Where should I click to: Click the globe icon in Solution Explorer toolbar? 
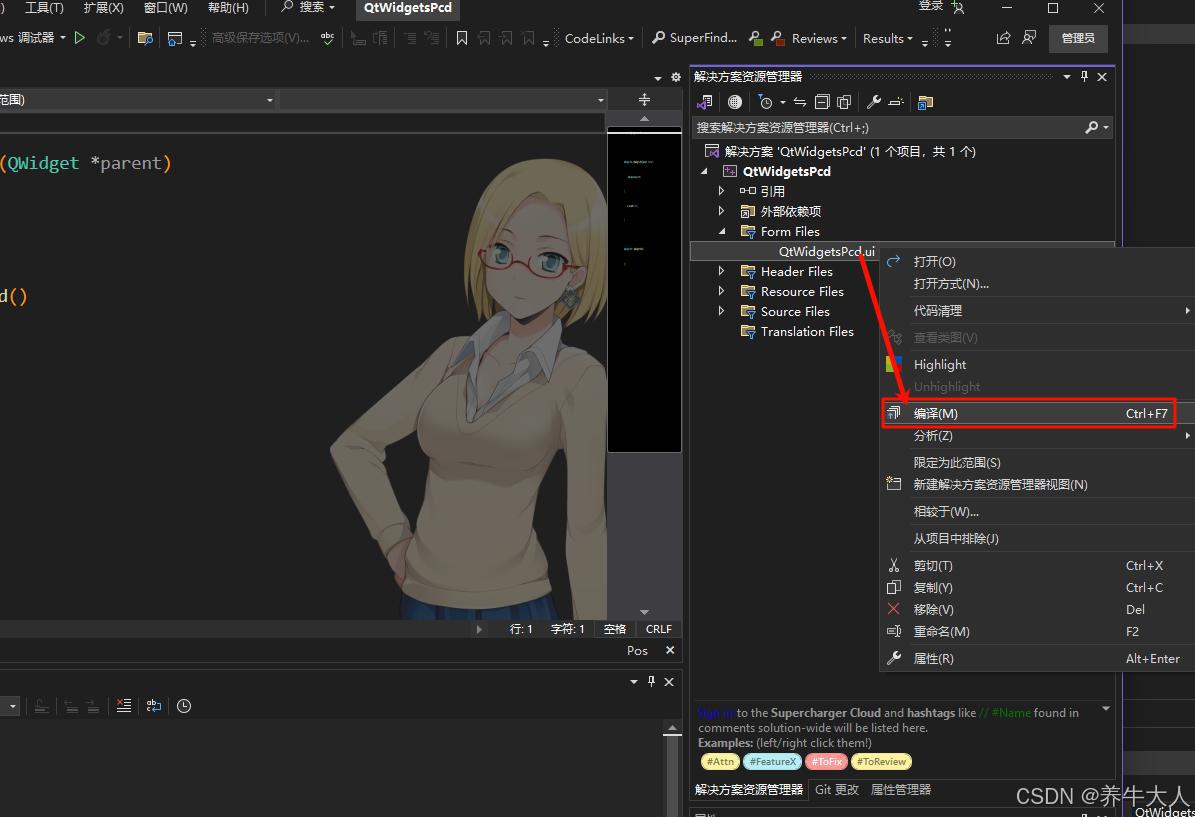735,102
